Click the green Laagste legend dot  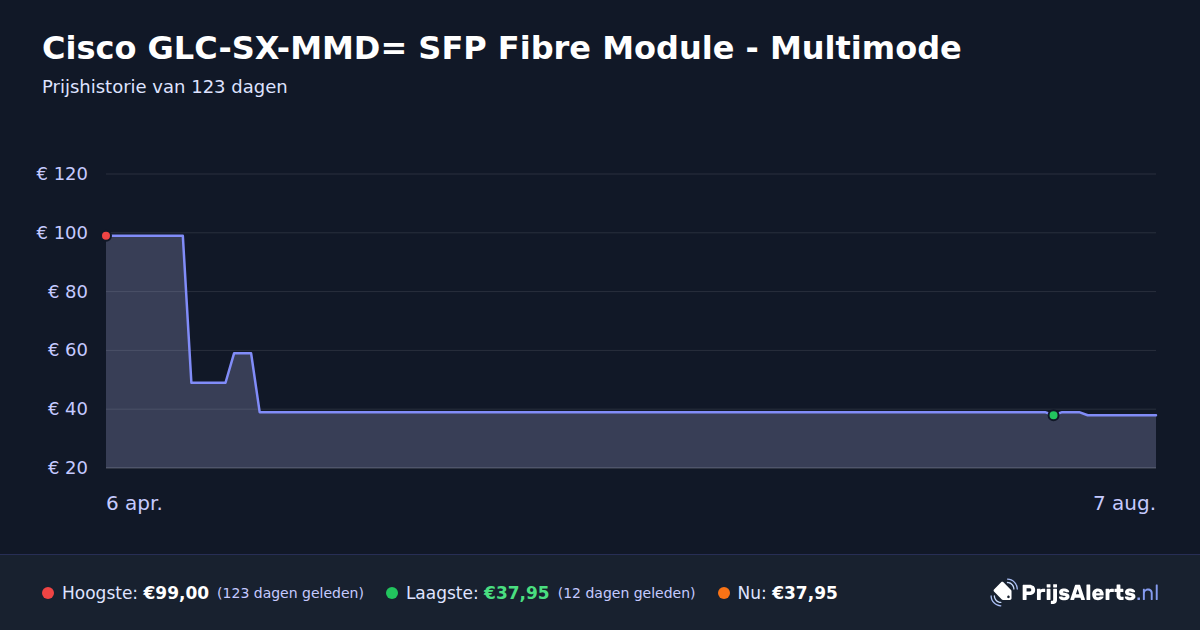392,593
